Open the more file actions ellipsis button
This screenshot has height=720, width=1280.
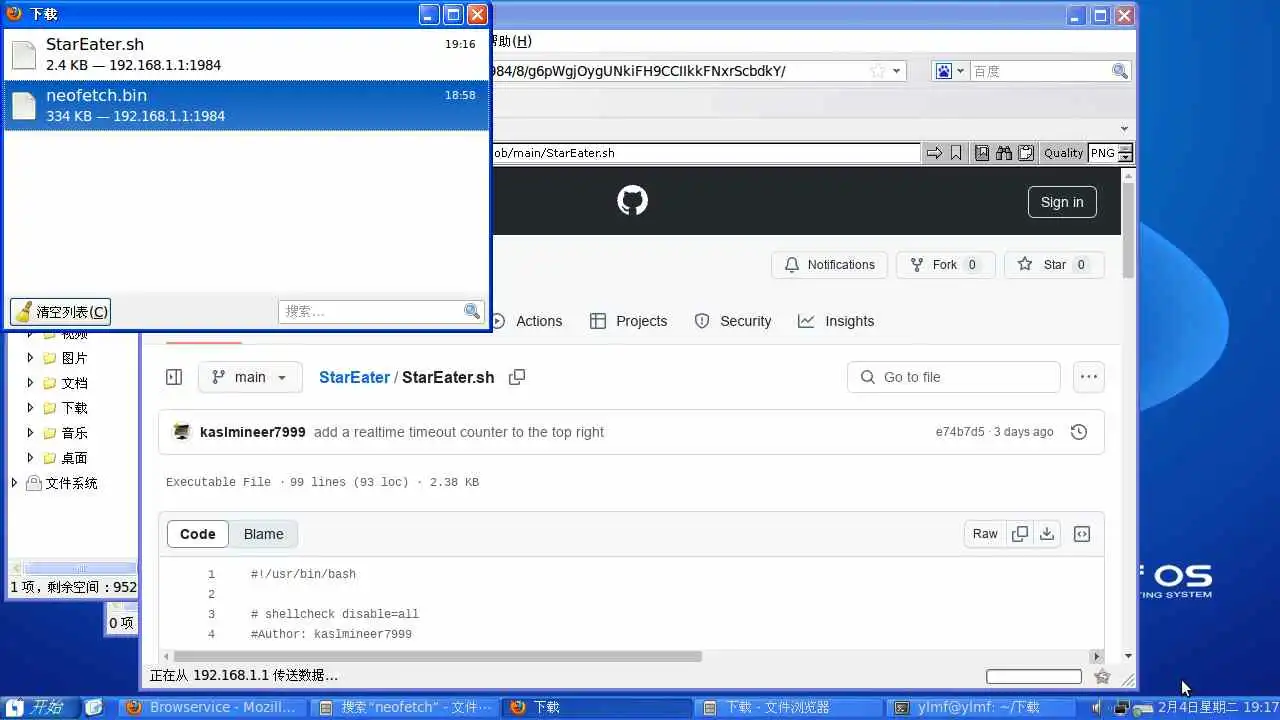pyautogui.click(x=1089, y=377)
